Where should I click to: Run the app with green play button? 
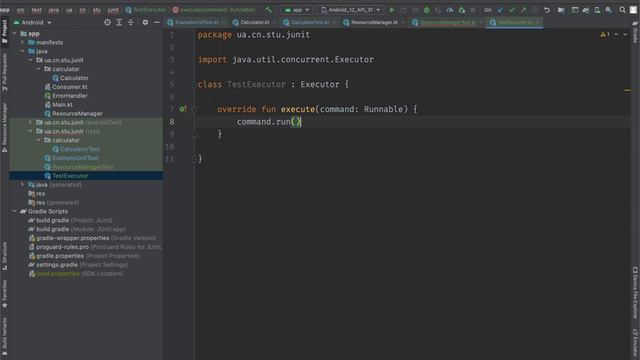point(392,10)
